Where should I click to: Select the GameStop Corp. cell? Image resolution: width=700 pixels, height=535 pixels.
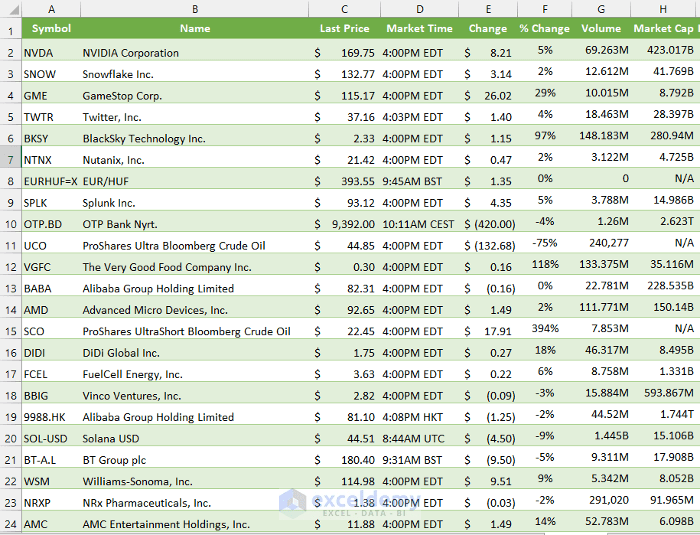click(195, 93)
